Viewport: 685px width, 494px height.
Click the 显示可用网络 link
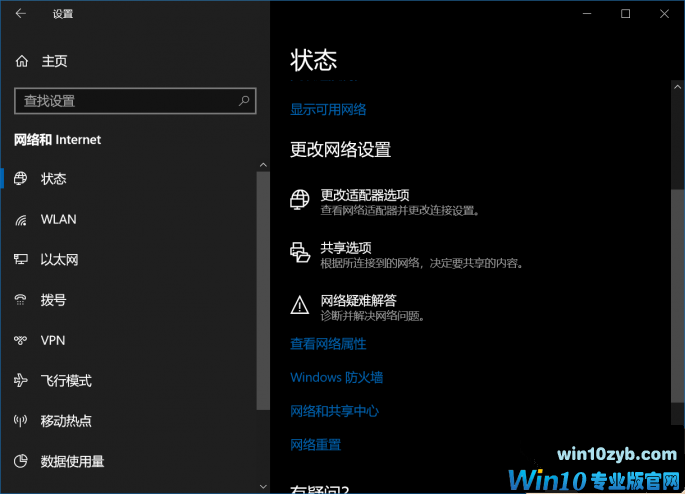[328, 109]
